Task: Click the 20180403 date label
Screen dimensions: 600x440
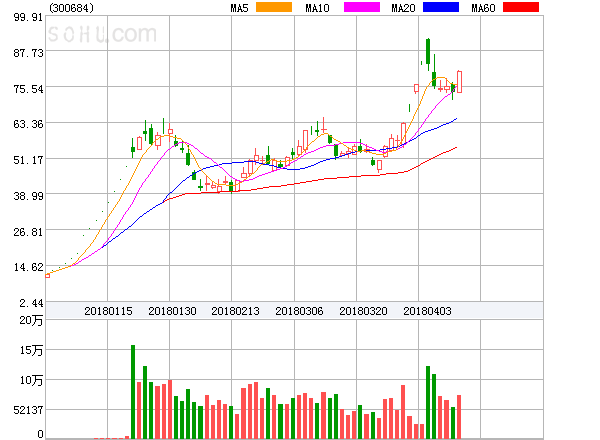Action: tap(427, 311)
